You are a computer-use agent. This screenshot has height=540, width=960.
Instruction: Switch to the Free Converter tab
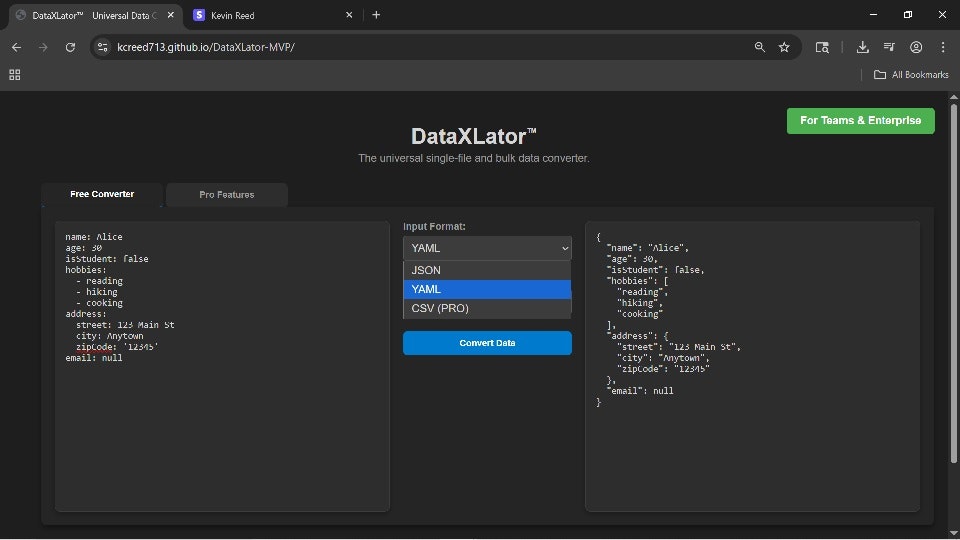click(x=102, y=194)
